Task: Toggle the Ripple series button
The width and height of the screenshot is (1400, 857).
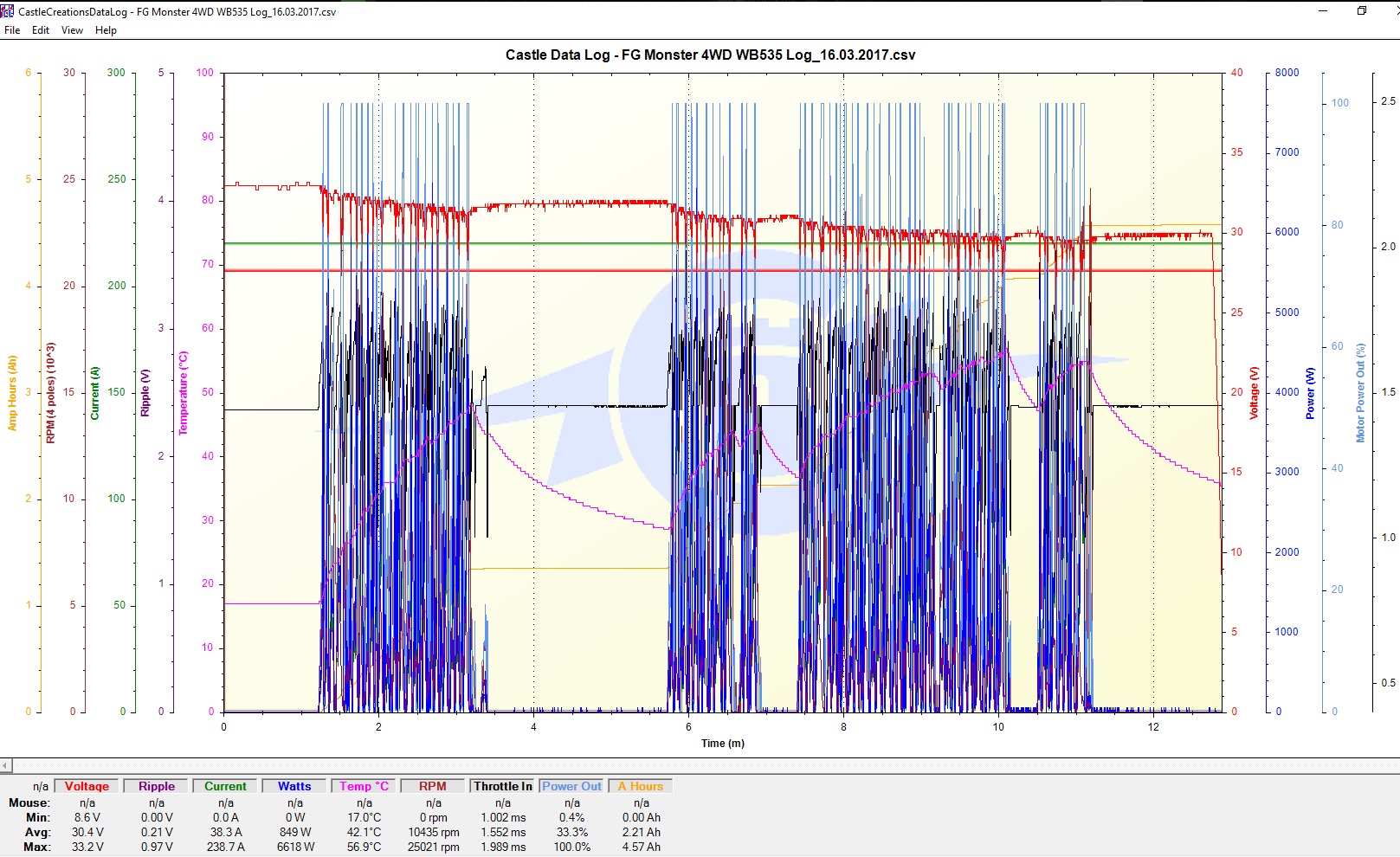Action: tap(157, 786)
